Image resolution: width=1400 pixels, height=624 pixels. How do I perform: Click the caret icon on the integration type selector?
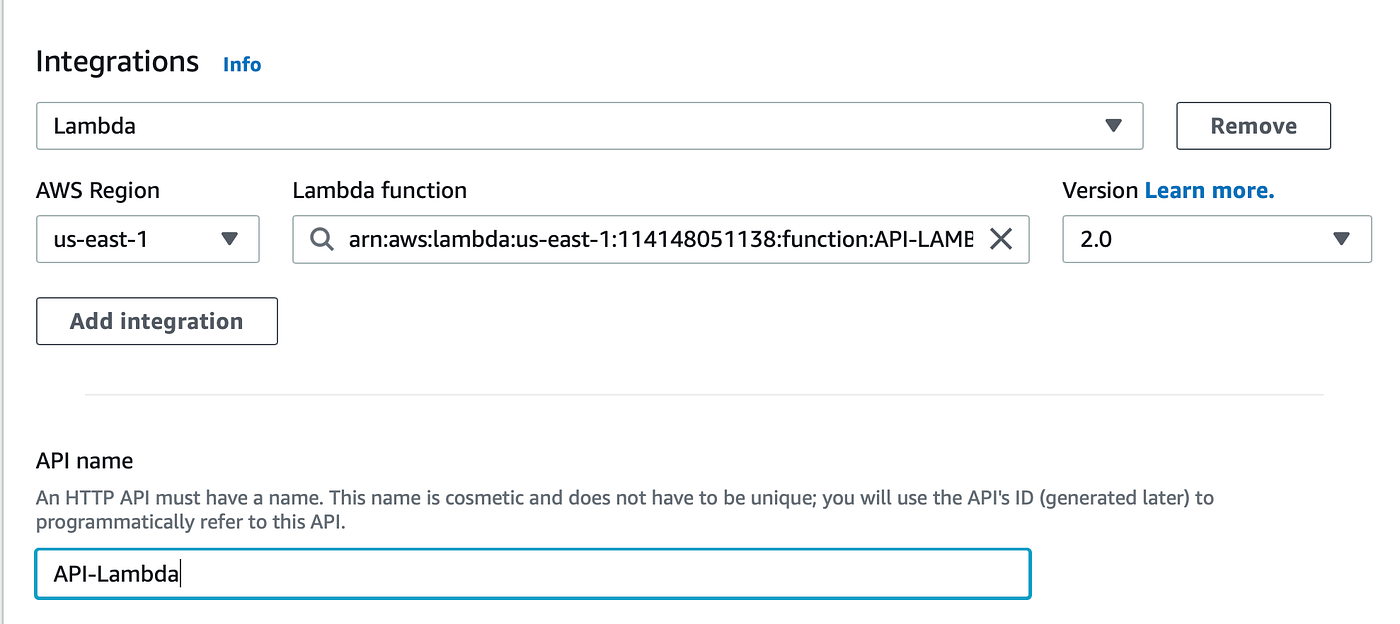click(1114, 125)
